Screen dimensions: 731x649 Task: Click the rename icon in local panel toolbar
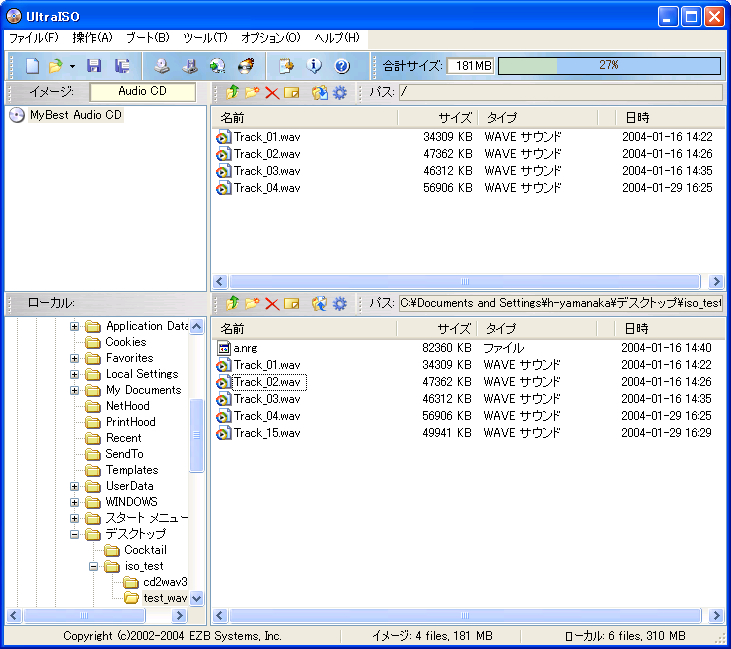tap(292, 304)
